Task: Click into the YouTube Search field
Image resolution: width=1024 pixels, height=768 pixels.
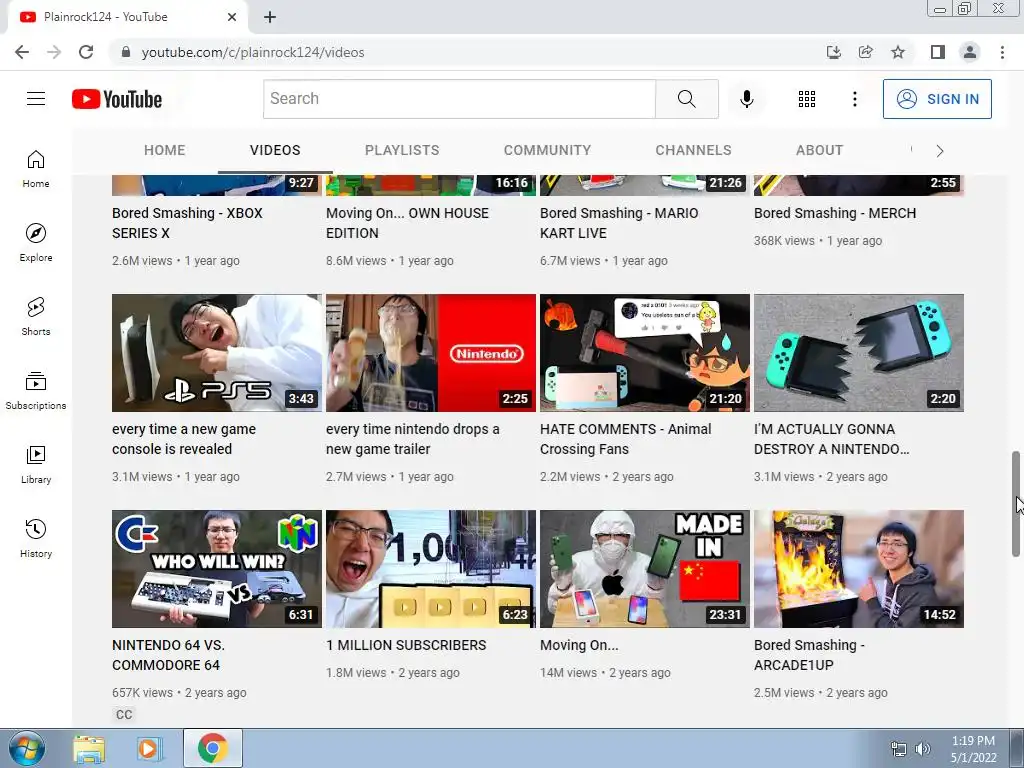Action: (x=459, y=99)
